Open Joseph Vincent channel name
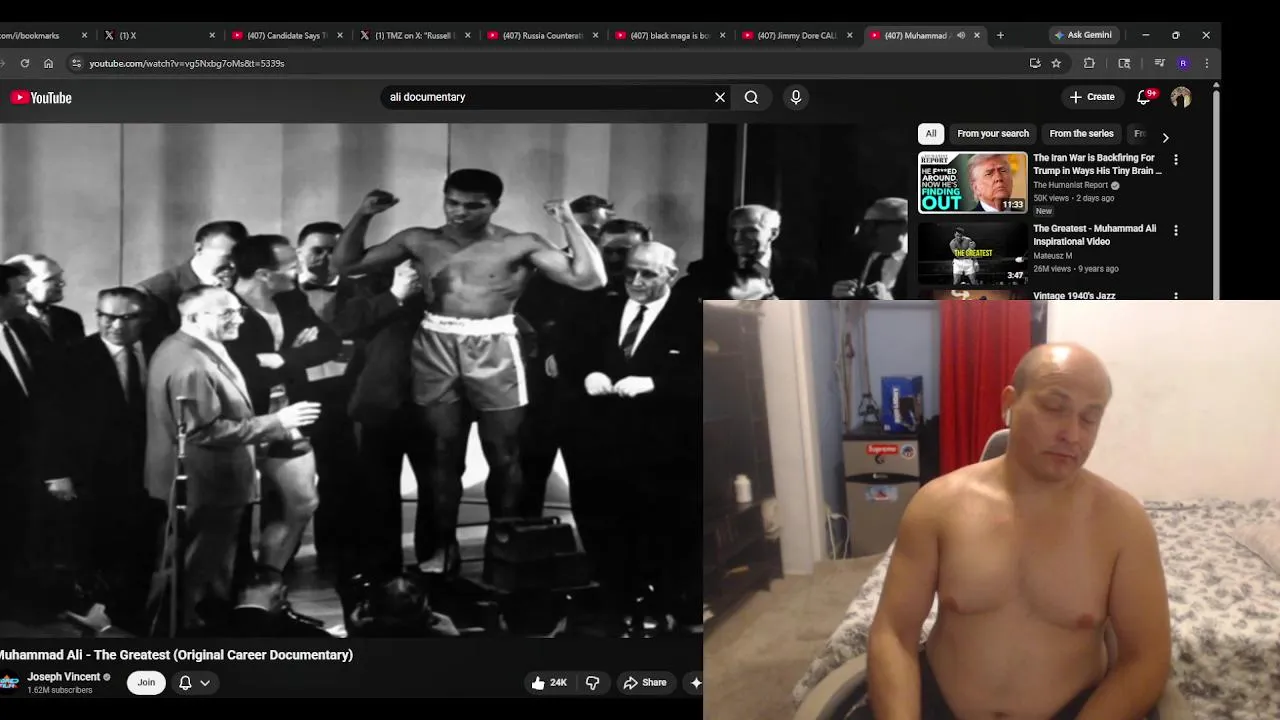Image resolution: width=1280 pixels, height=720 pixels. pos(64,677)
